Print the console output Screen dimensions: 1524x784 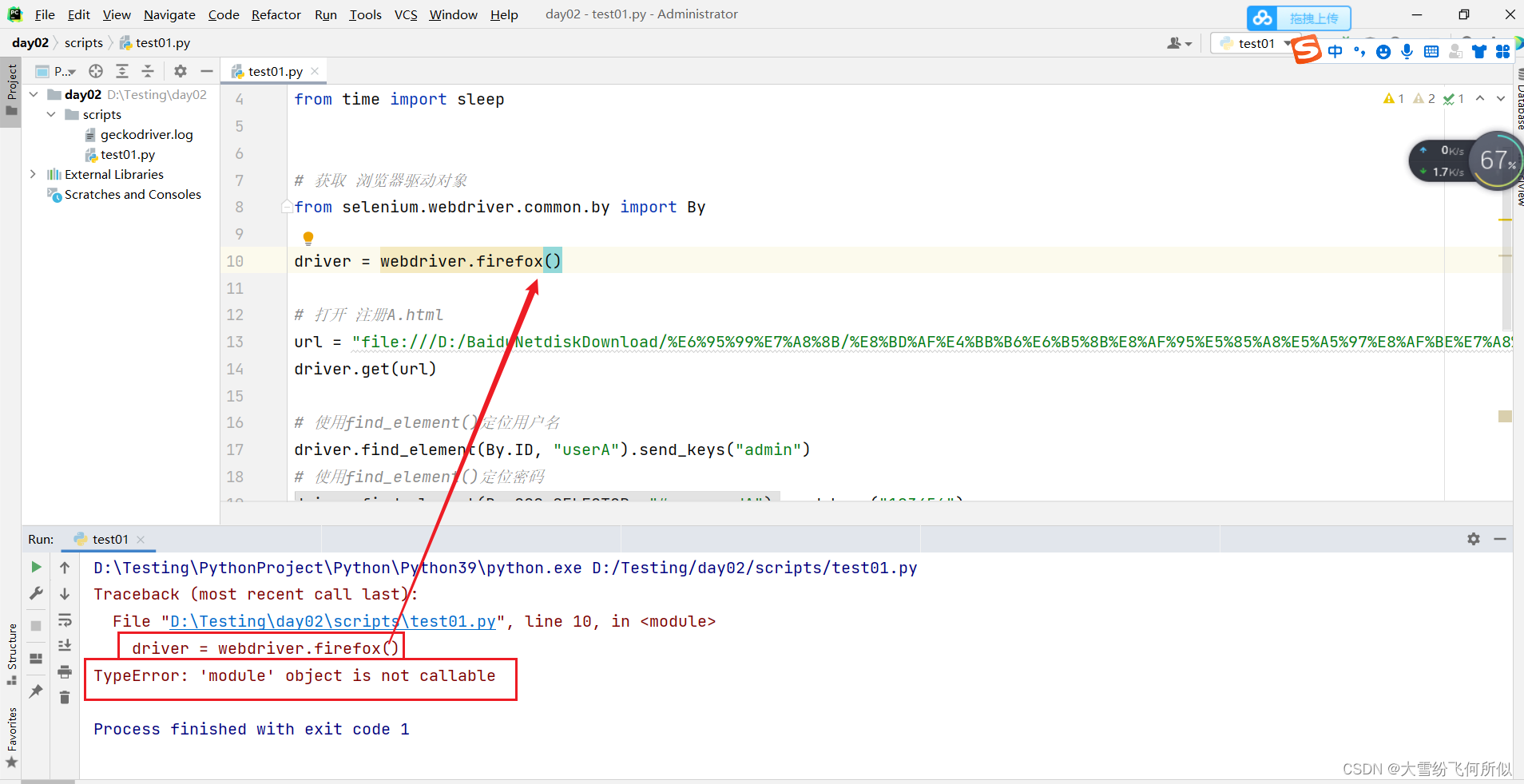[x=65, y=671]
